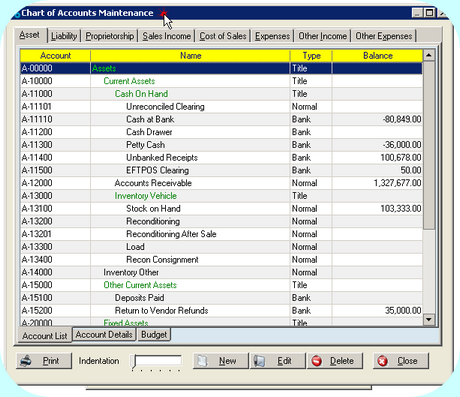Click the Edit book icon
The width and height of the screenshot is (460, 397).
click(259, 361)
